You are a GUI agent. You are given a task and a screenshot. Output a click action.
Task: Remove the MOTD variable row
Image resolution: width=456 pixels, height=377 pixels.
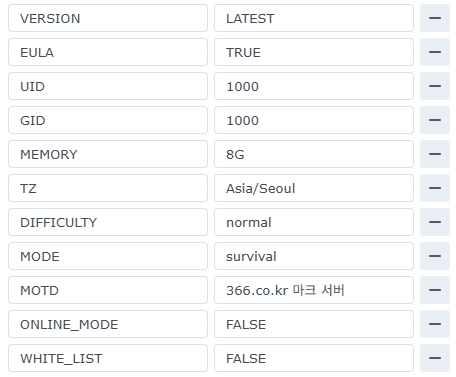point(435,290)
